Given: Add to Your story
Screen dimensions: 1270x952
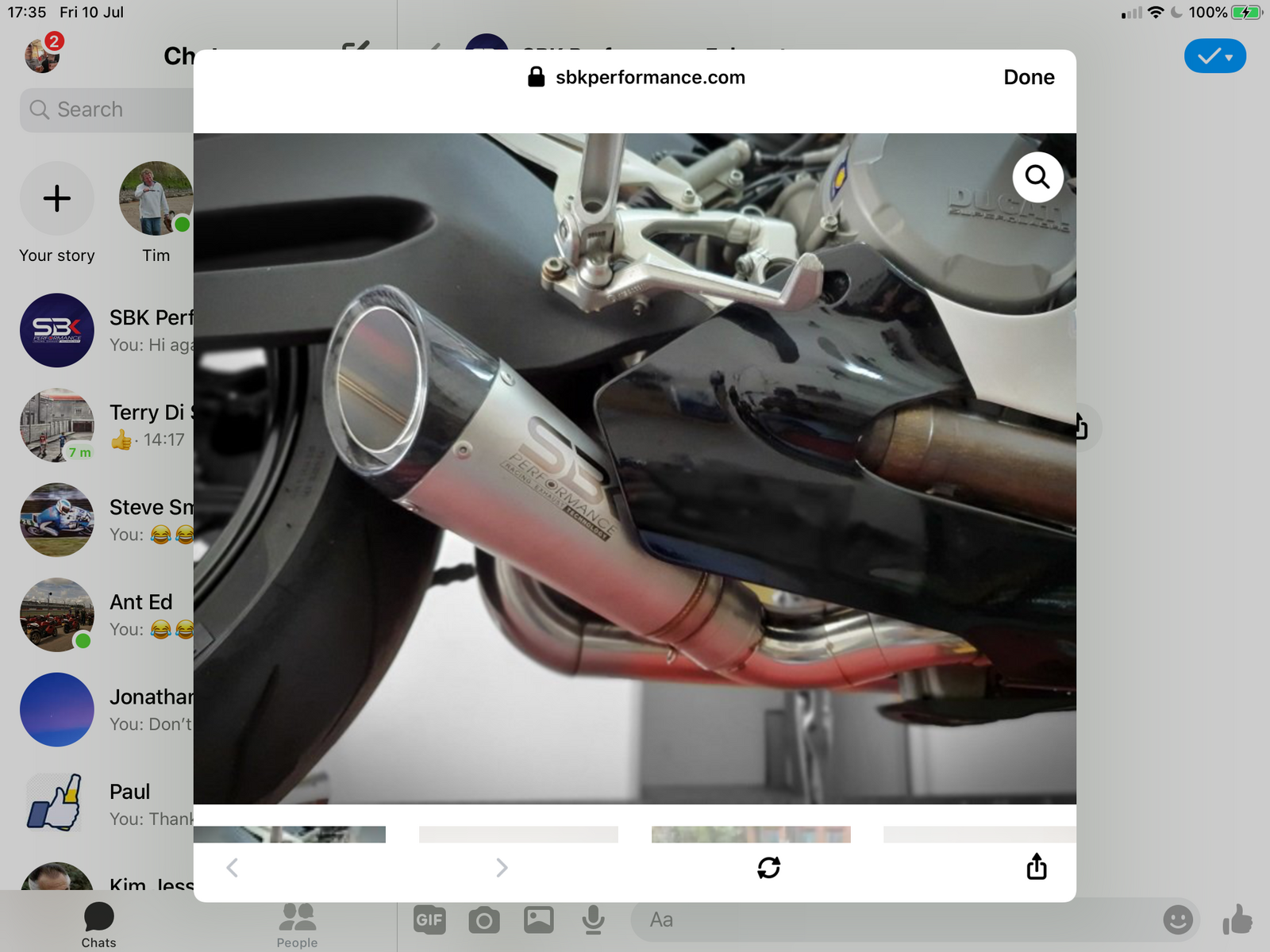Looking at the screenshot, I should point(57,198).
